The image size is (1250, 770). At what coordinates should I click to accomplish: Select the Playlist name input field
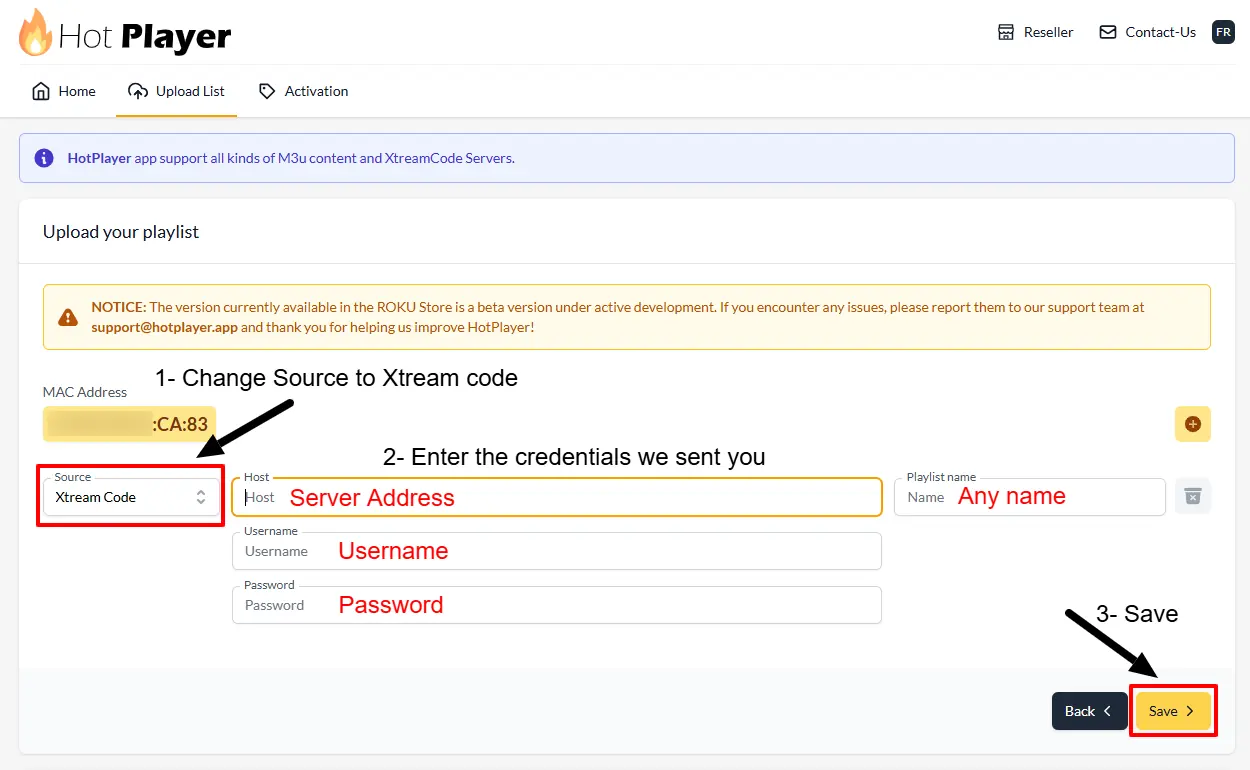[1030, 497]
